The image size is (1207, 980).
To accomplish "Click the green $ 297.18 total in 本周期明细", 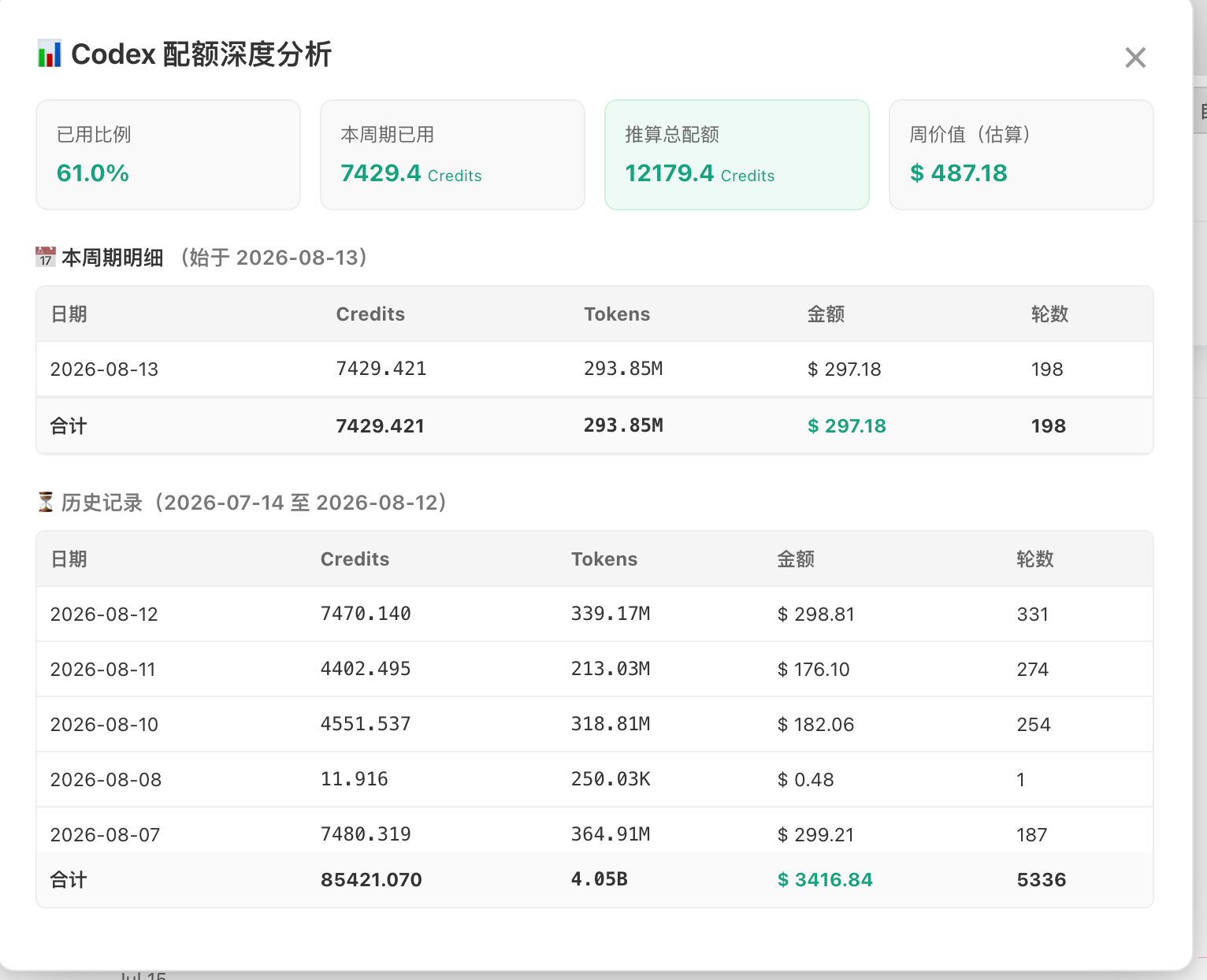I will click(846, 426).
